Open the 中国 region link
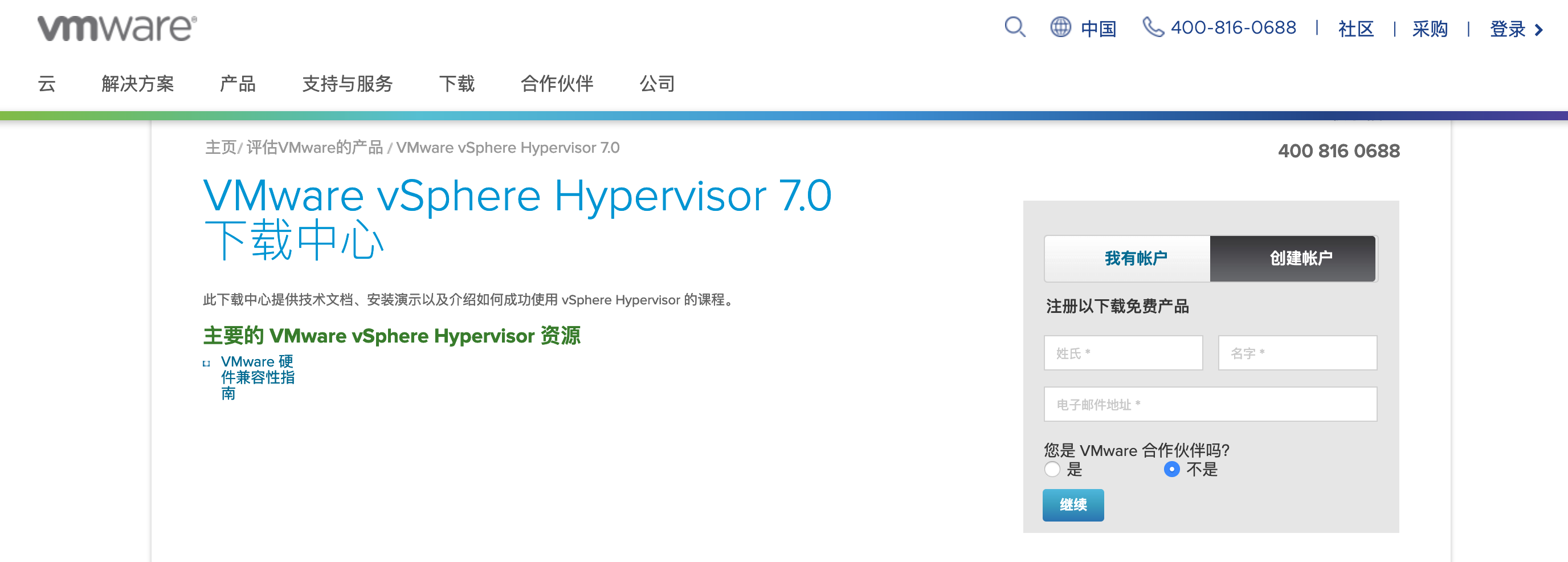This screenshot has height=562, width=1568. click(1099, 28)
